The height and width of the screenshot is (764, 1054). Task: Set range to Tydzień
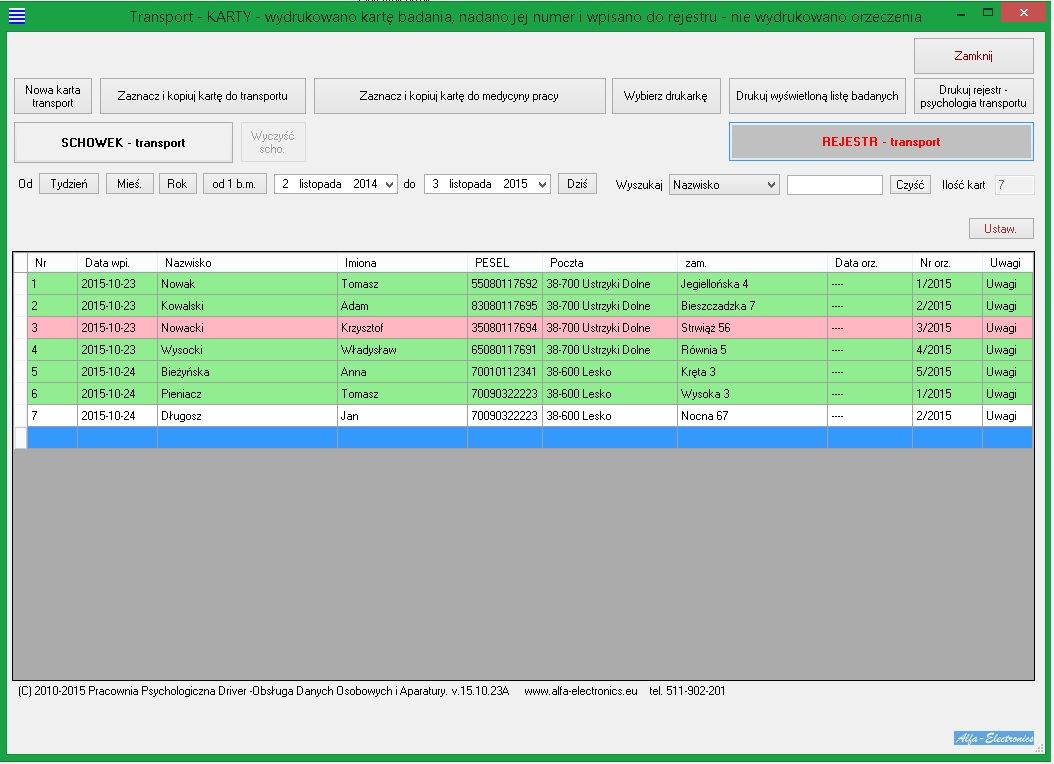click(x=69, y=184)
